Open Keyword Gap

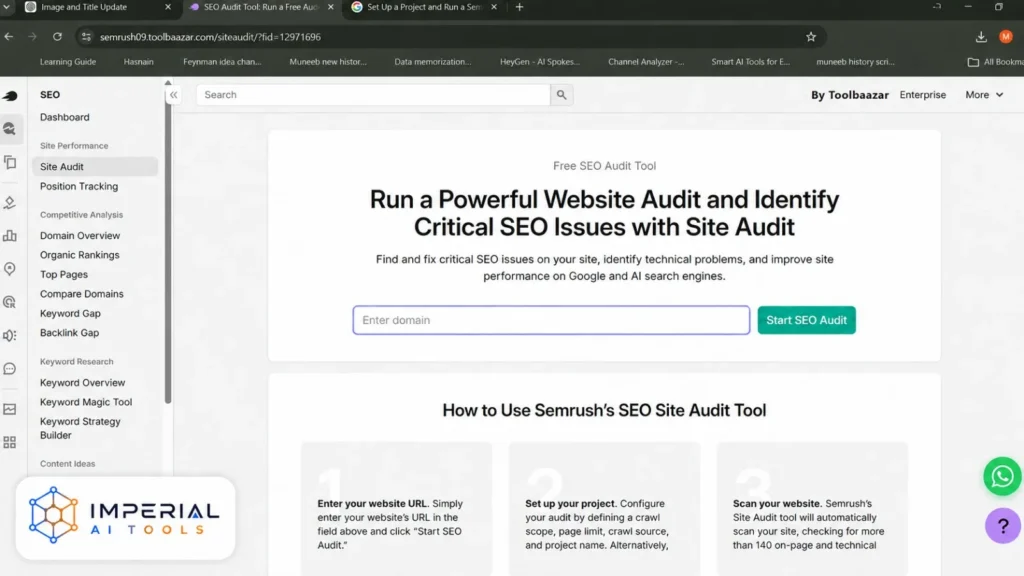coord(70,313)
